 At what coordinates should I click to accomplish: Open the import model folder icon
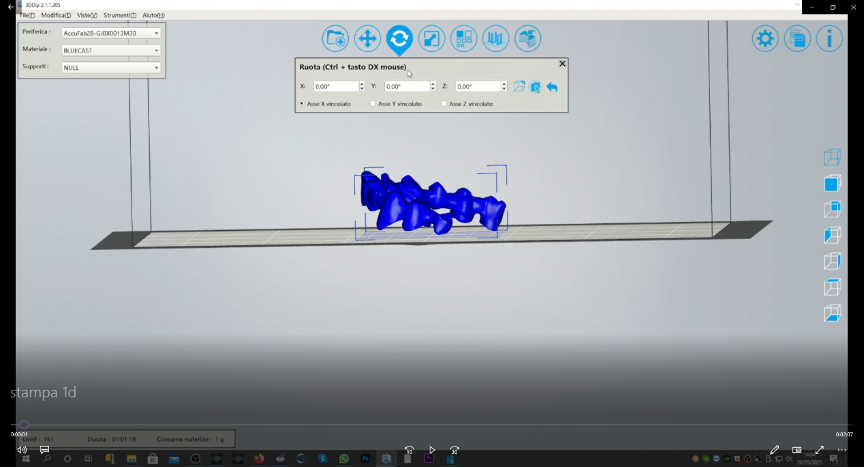click(x=336, y=39)
